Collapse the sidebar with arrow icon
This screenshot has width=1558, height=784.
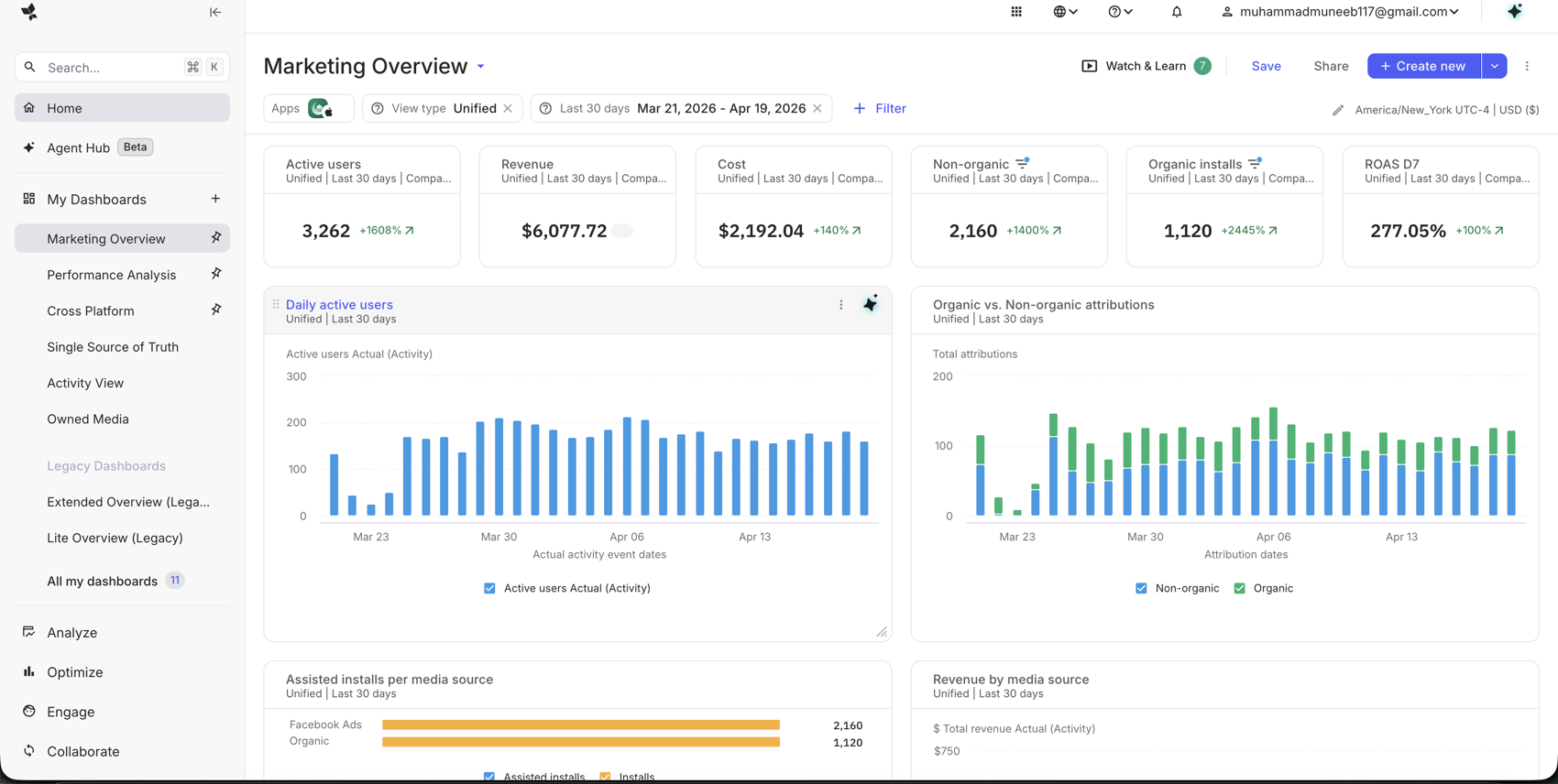click(x=215, y=12)
